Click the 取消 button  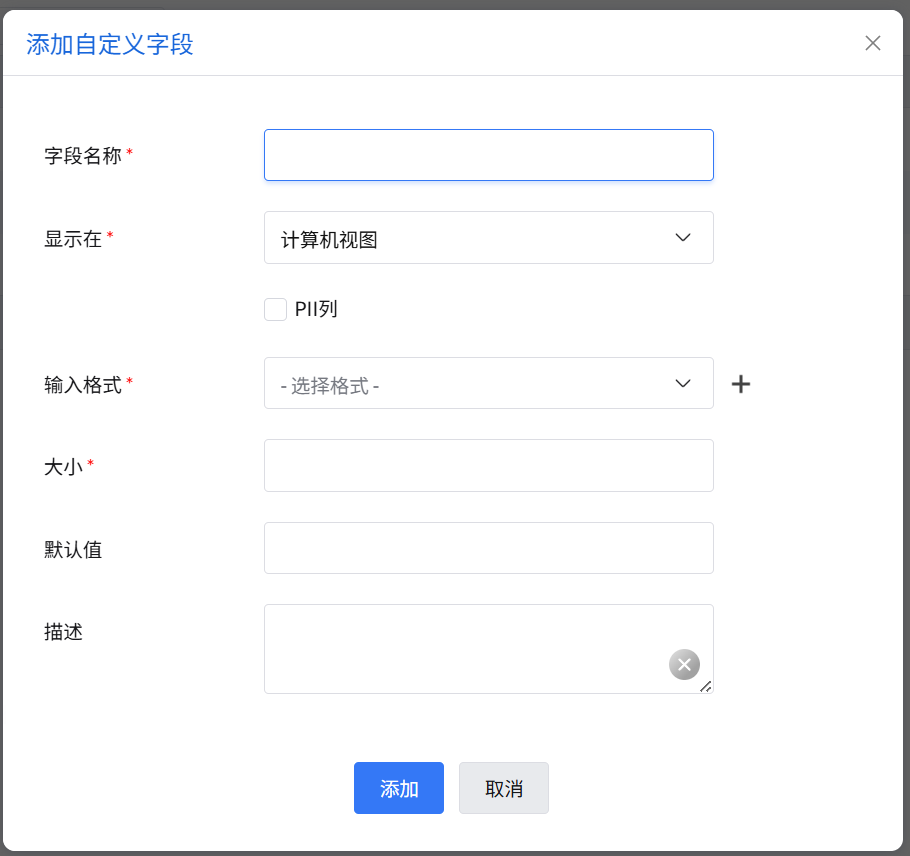point(504,788)
